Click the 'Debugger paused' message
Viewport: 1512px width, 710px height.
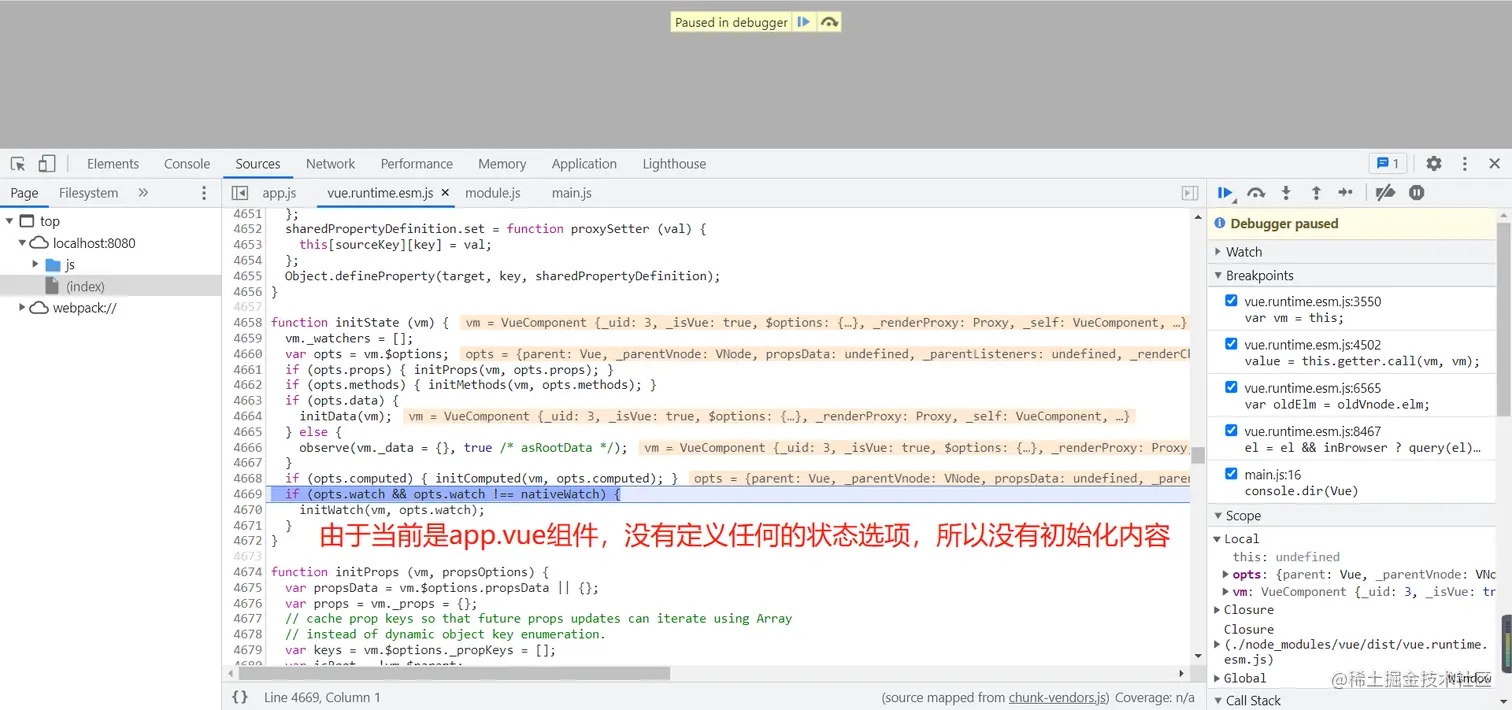1284,224
